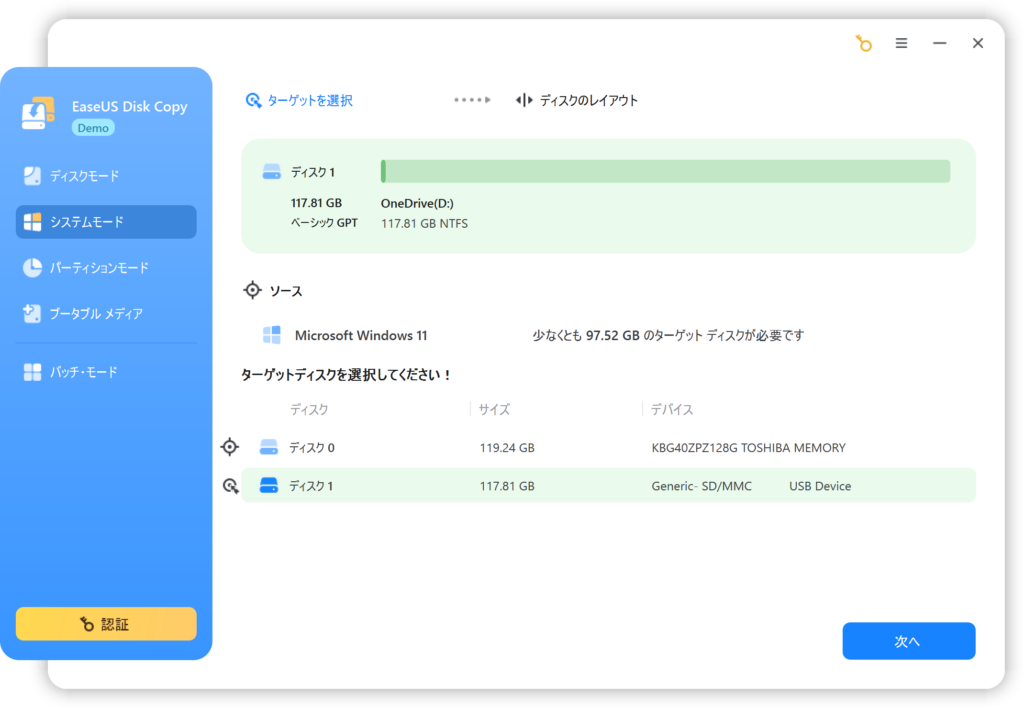Click the Microsoft Windows 11 source entry
This screenshot has width=1024, height=708.
(360, 335)
